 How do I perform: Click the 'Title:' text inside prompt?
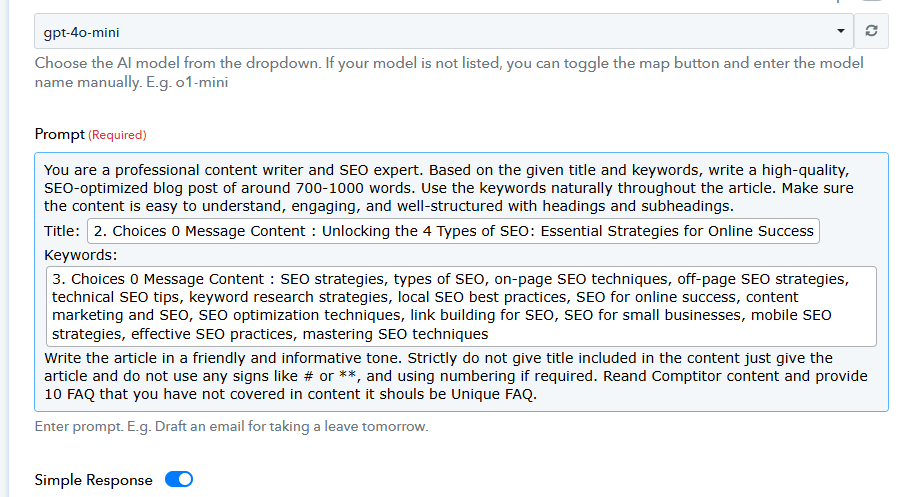click(x=62, y=231)
